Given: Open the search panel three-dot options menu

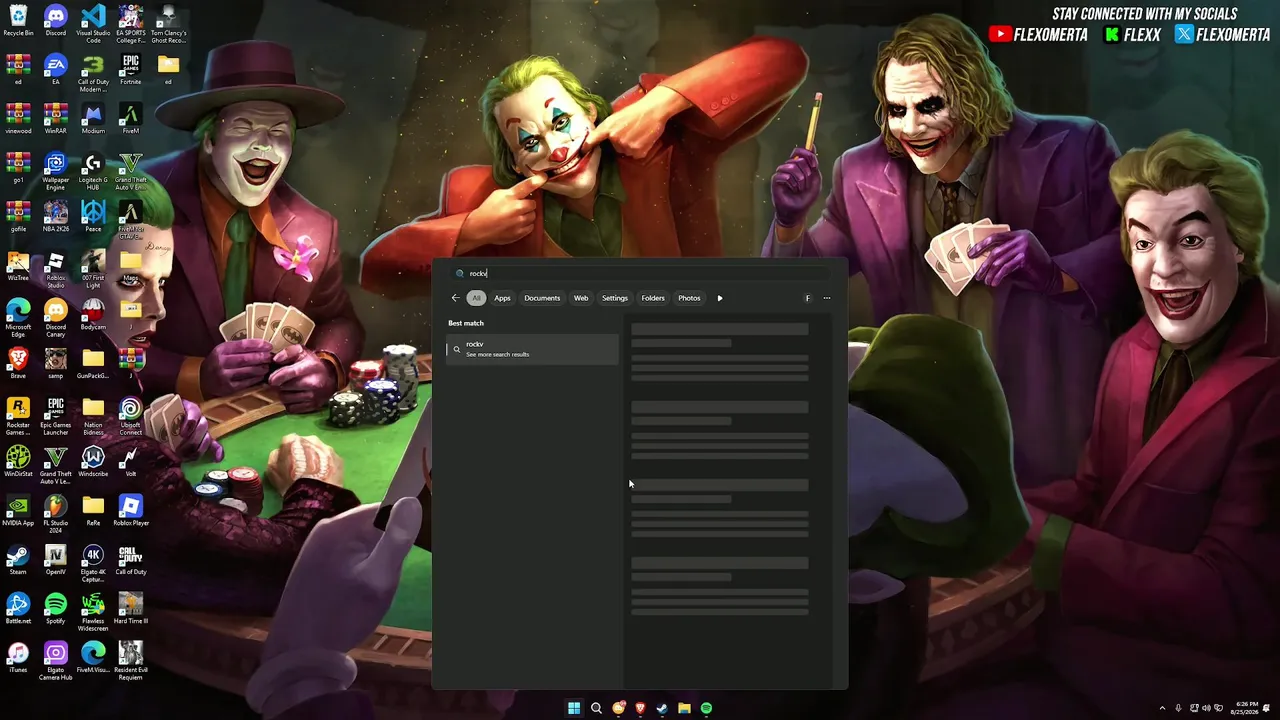Looking at the screenshot, I should 827,298.
